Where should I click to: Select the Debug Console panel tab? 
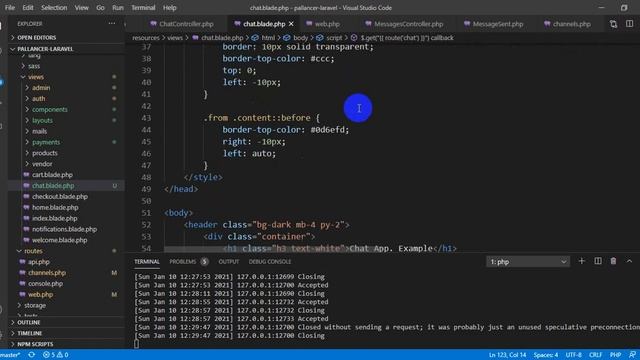270,262
